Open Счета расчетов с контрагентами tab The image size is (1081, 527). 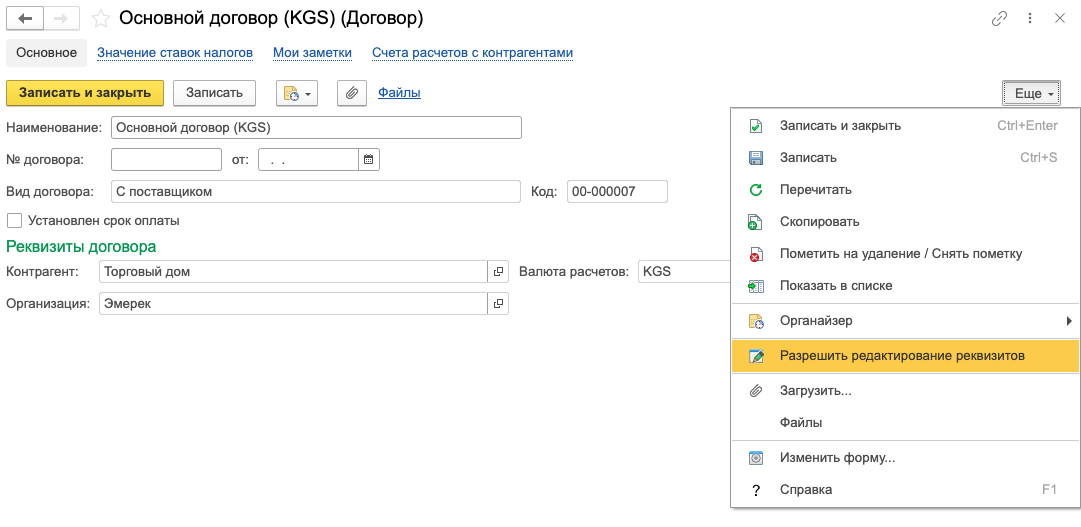coord(472,52)
